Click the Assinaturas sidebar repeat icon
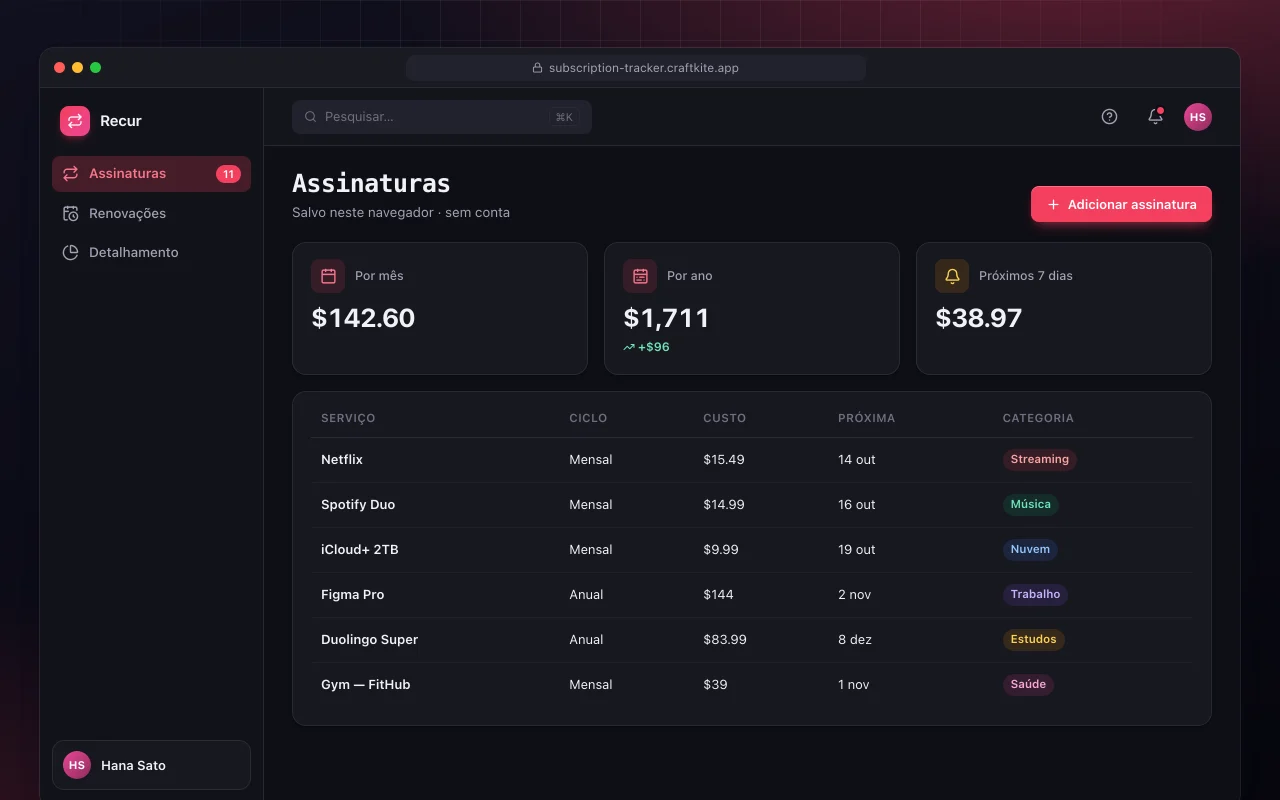 pyautogui.click(x=70, y=174)
